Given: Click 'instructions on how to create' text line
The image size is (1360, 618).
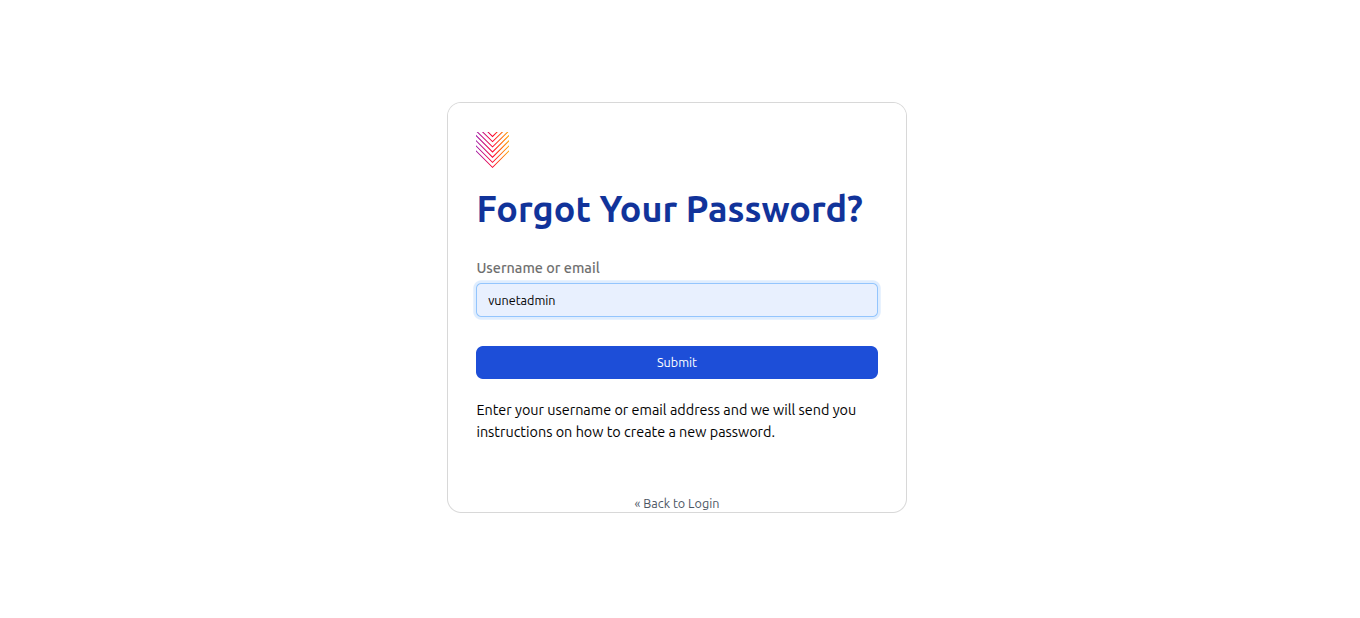Looking at the screenshot, I should click(x=625, y=432).
